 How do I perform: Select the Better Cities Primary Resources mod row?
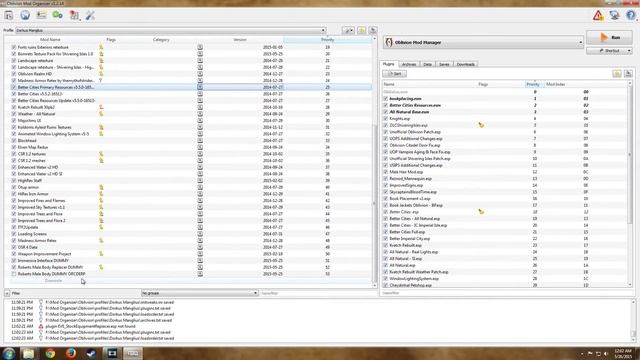191,87
